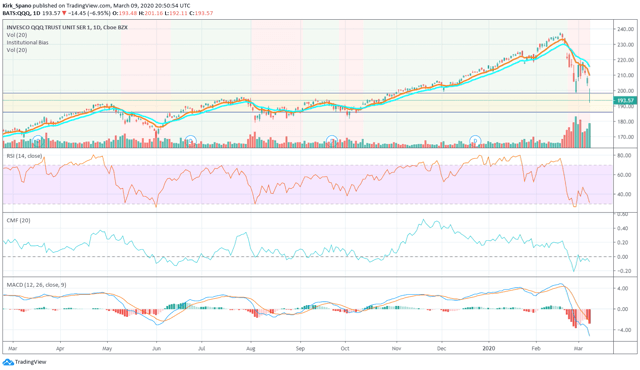Image resolution: width=640 pixels, height=370 pixels.
Task: Select the Institutional Bias indicator label
Action: tap(27, 42)
